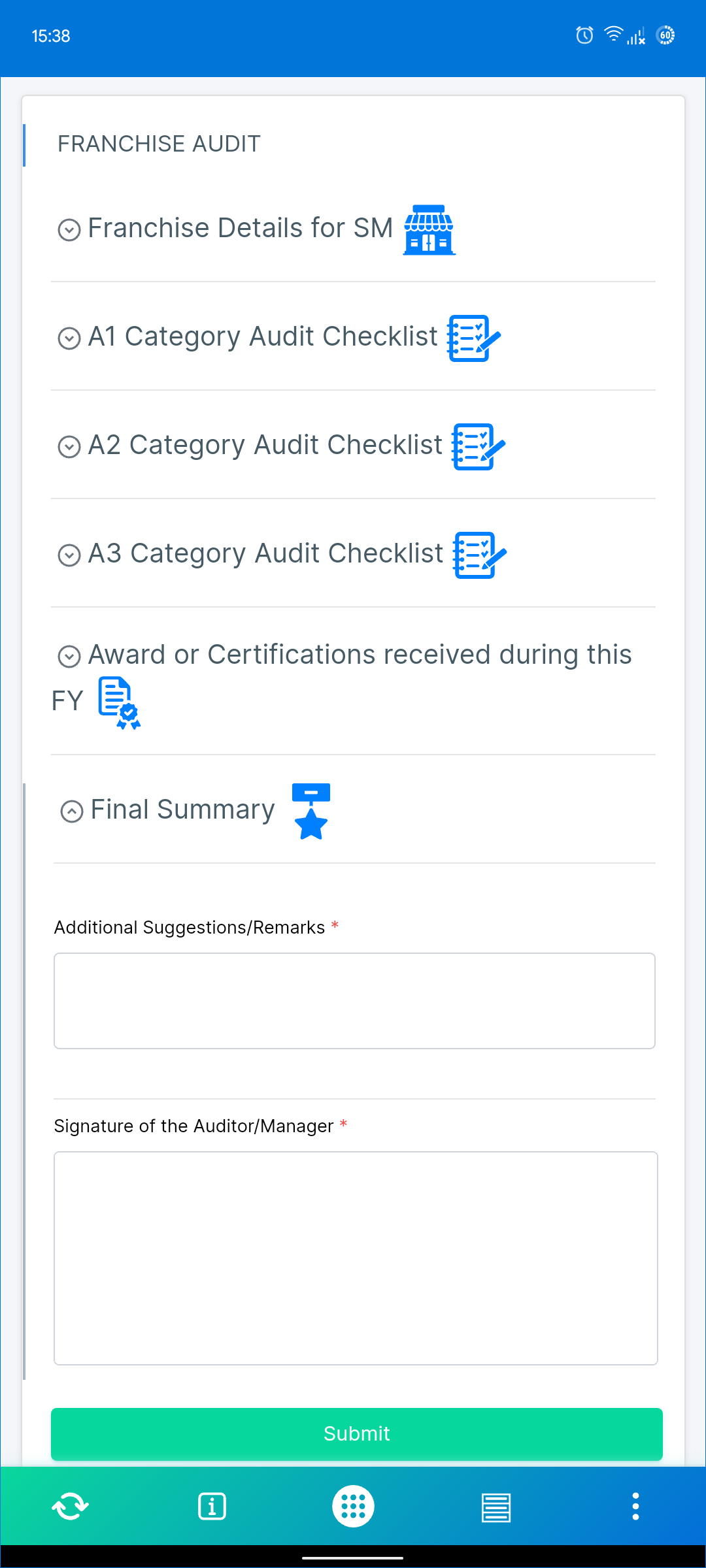Expand the A2 Category Audit Checklist section
This screenshot has width=706, height=1568.
(69, 447)
